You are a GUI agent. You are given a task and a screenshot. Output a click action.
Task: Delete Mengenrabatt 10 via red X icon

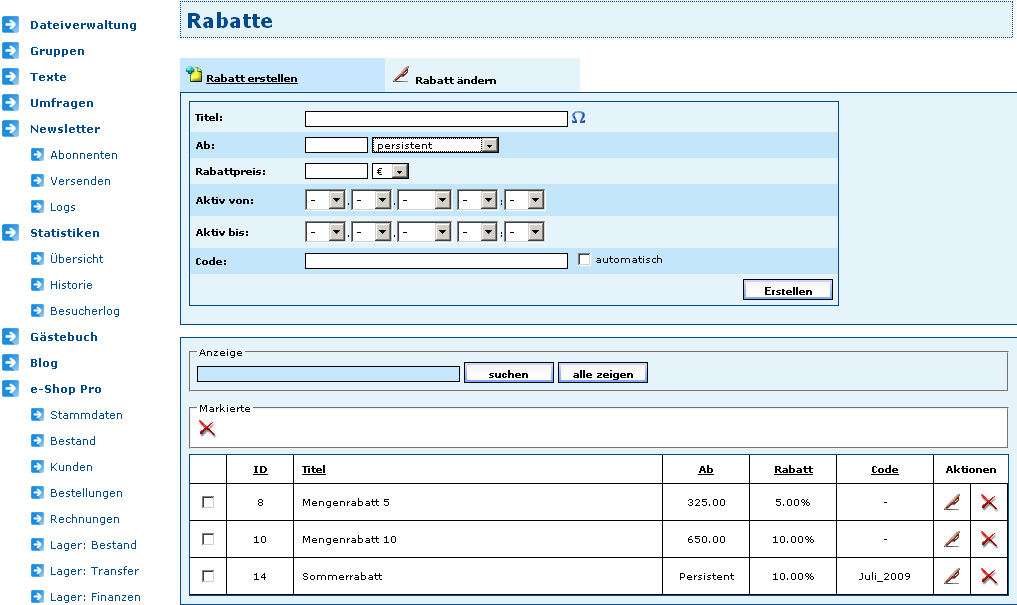989,539
